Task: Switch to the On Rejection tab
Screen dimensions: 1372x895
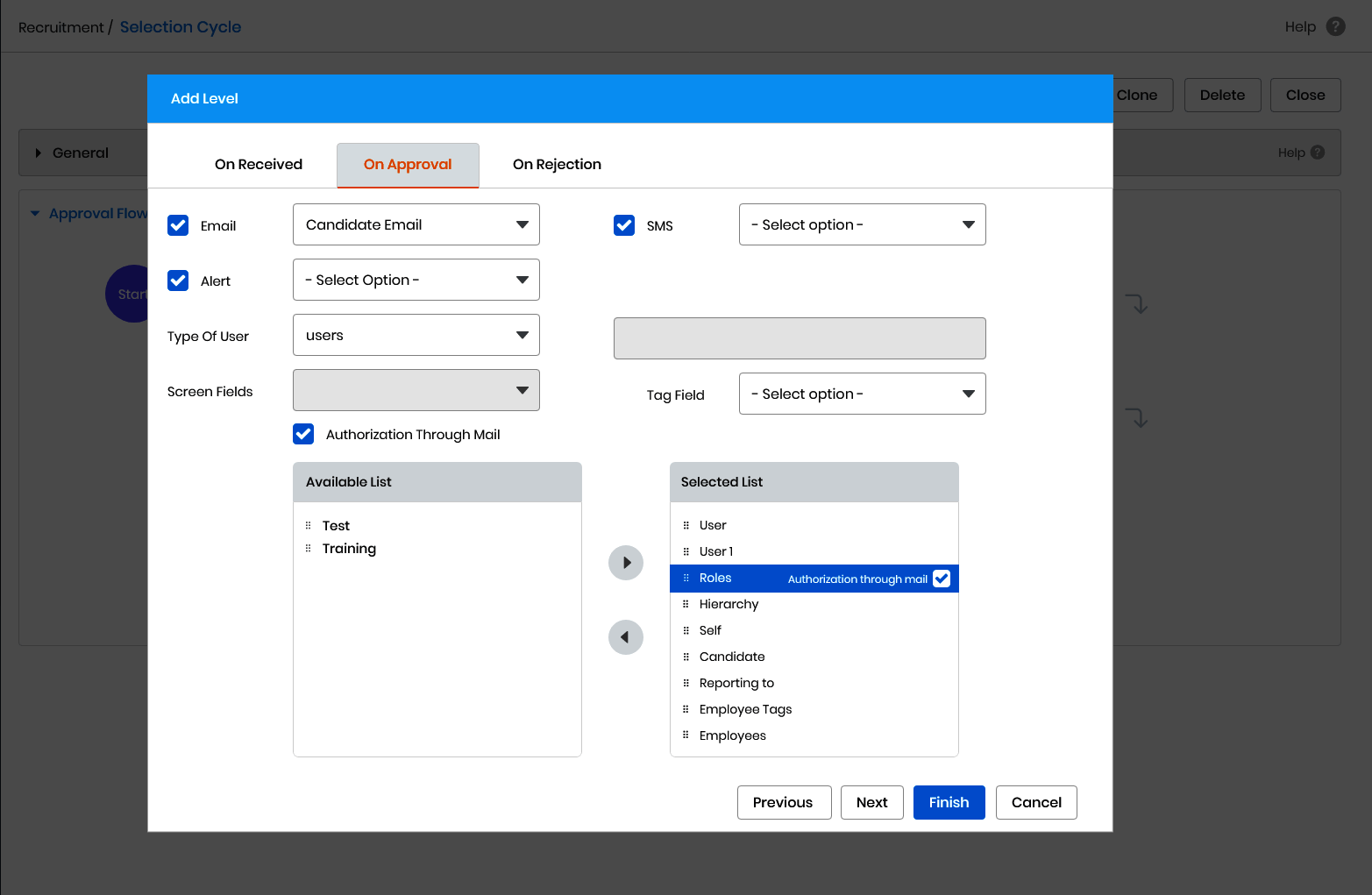Action: pos(557,165)
